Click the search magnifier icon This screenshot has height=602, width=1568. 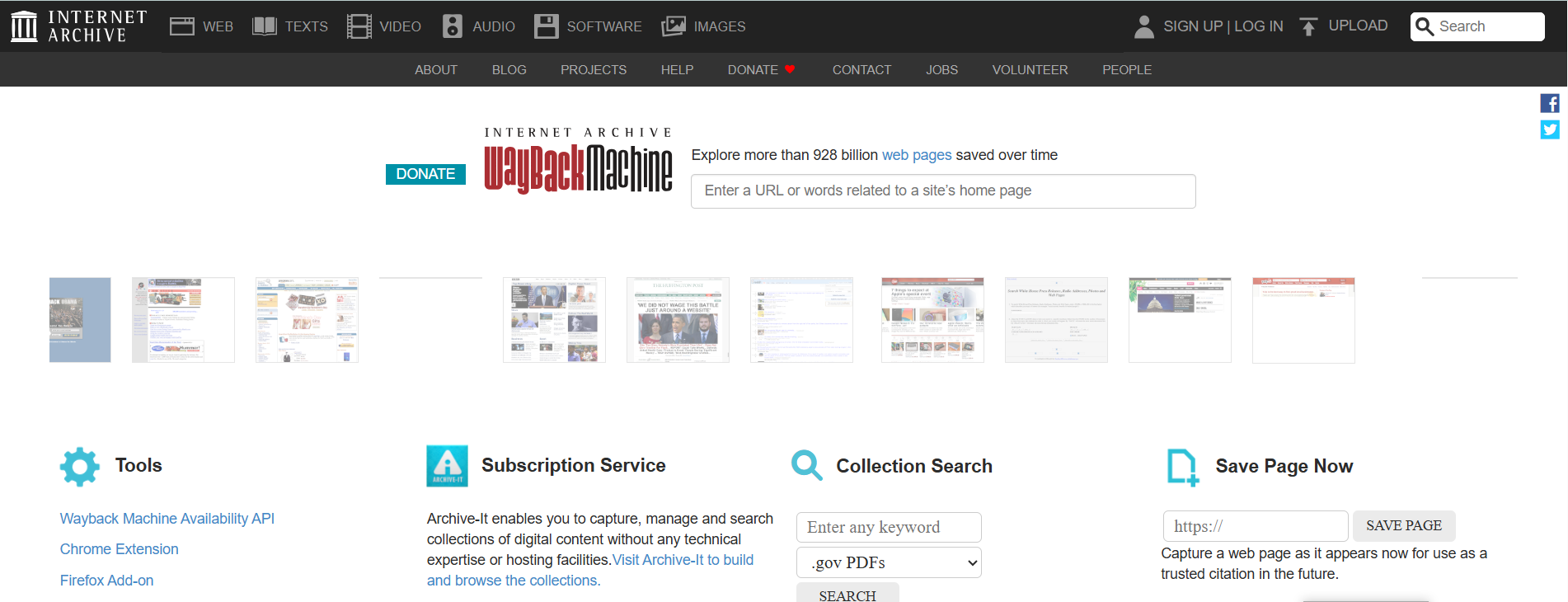pyautogui.click(x=1424, y=26)
